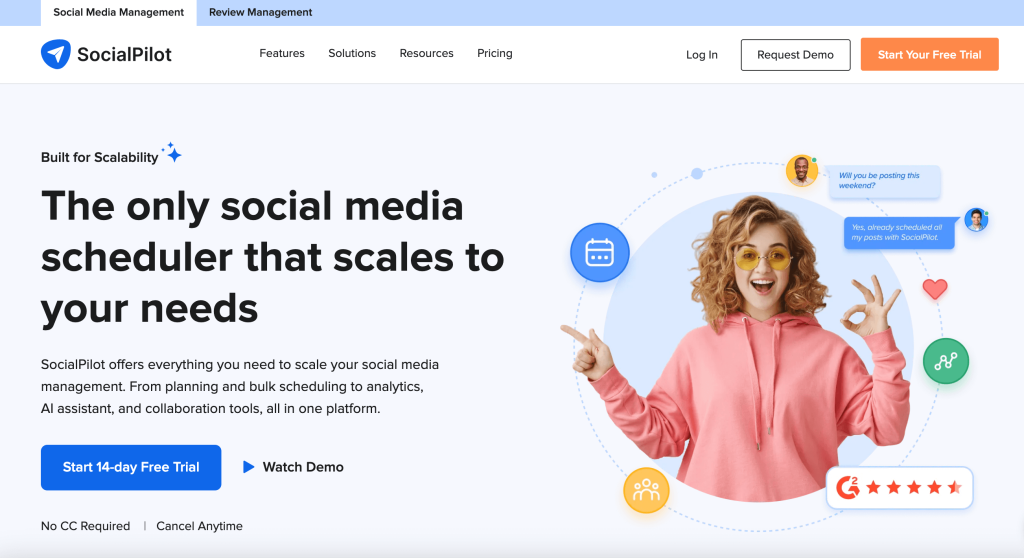Click the 'Built for Scalability' label
This screenshot has width=1024, height=558.
pos(99,157)
